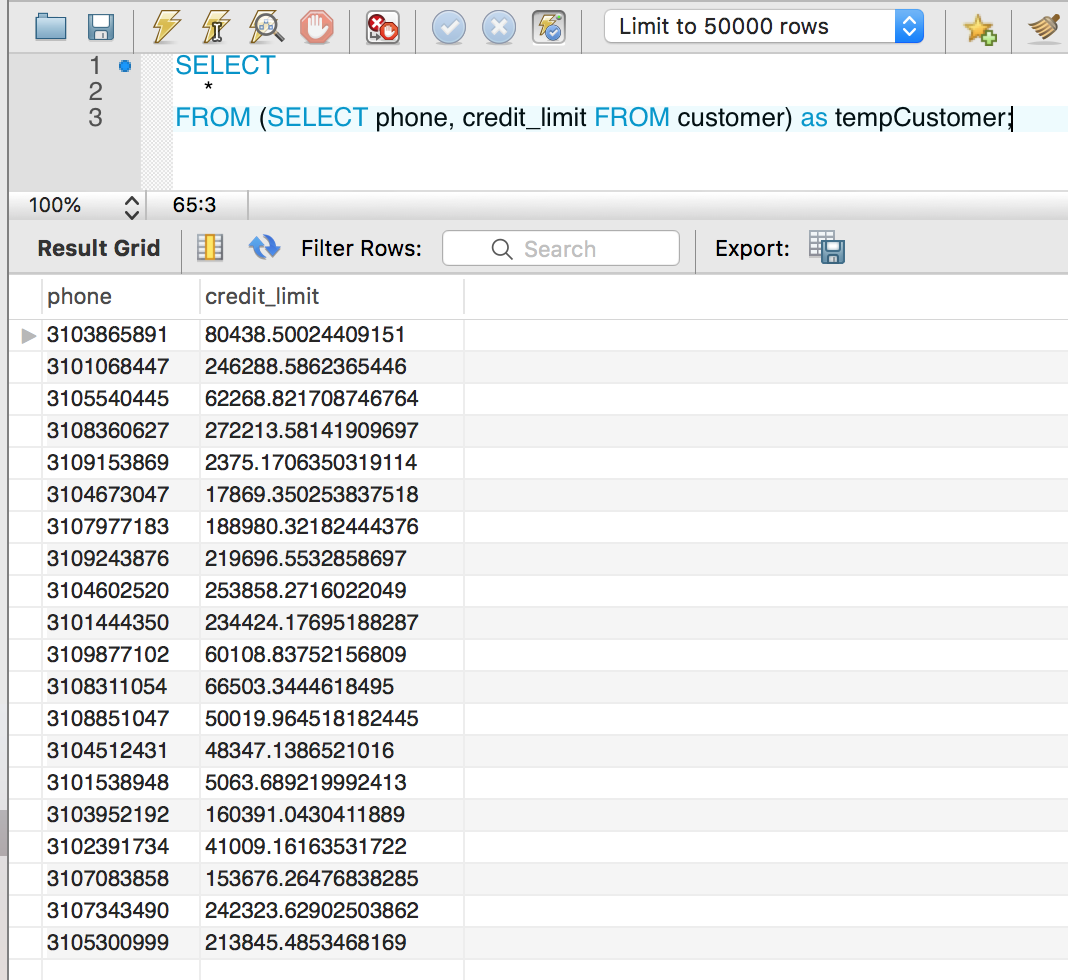Commit transaction with checkmark icon
The width and height of the screenshot is (1068, 980).
449,28
